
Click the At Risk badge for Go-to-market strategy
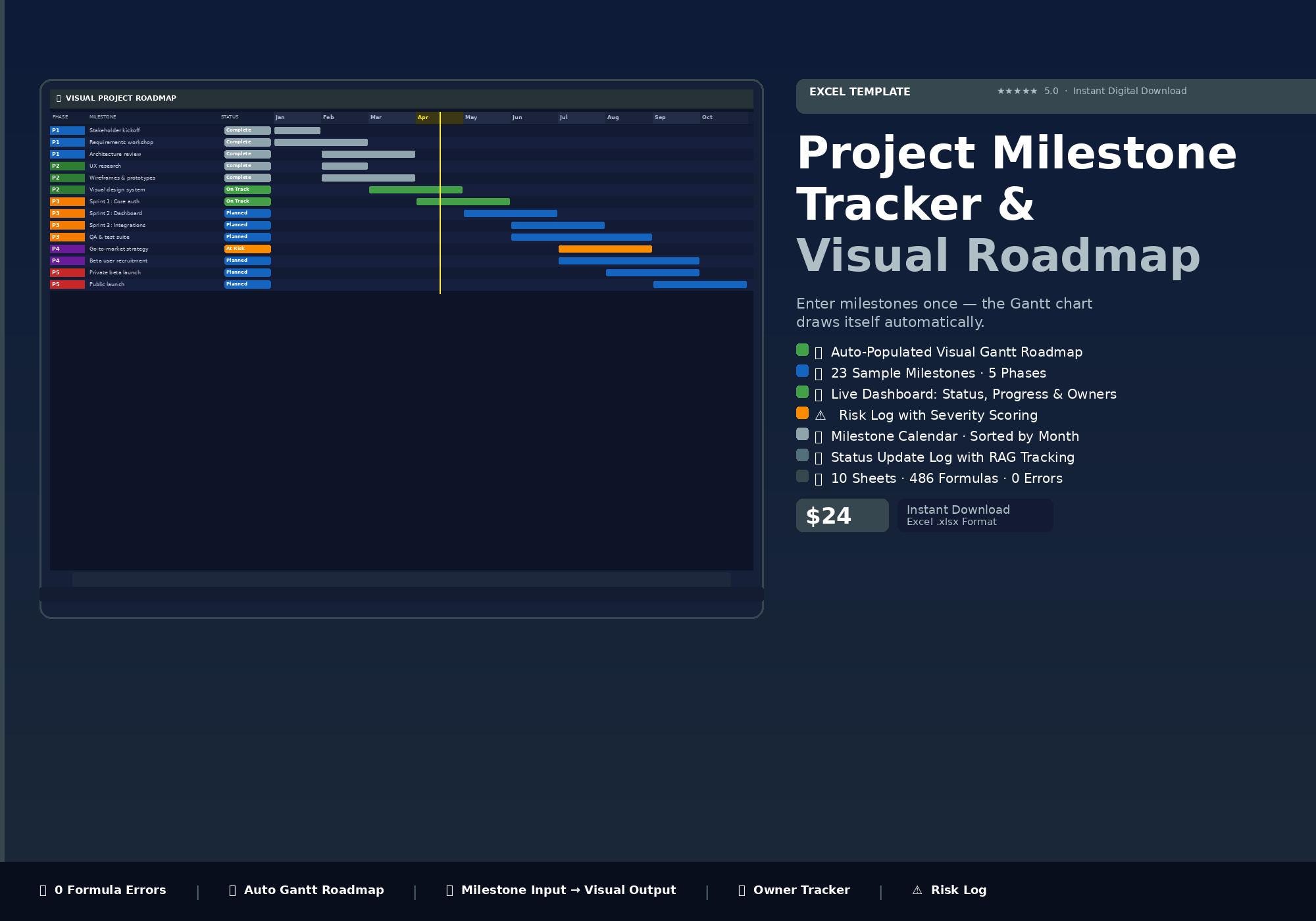point(247,249)
